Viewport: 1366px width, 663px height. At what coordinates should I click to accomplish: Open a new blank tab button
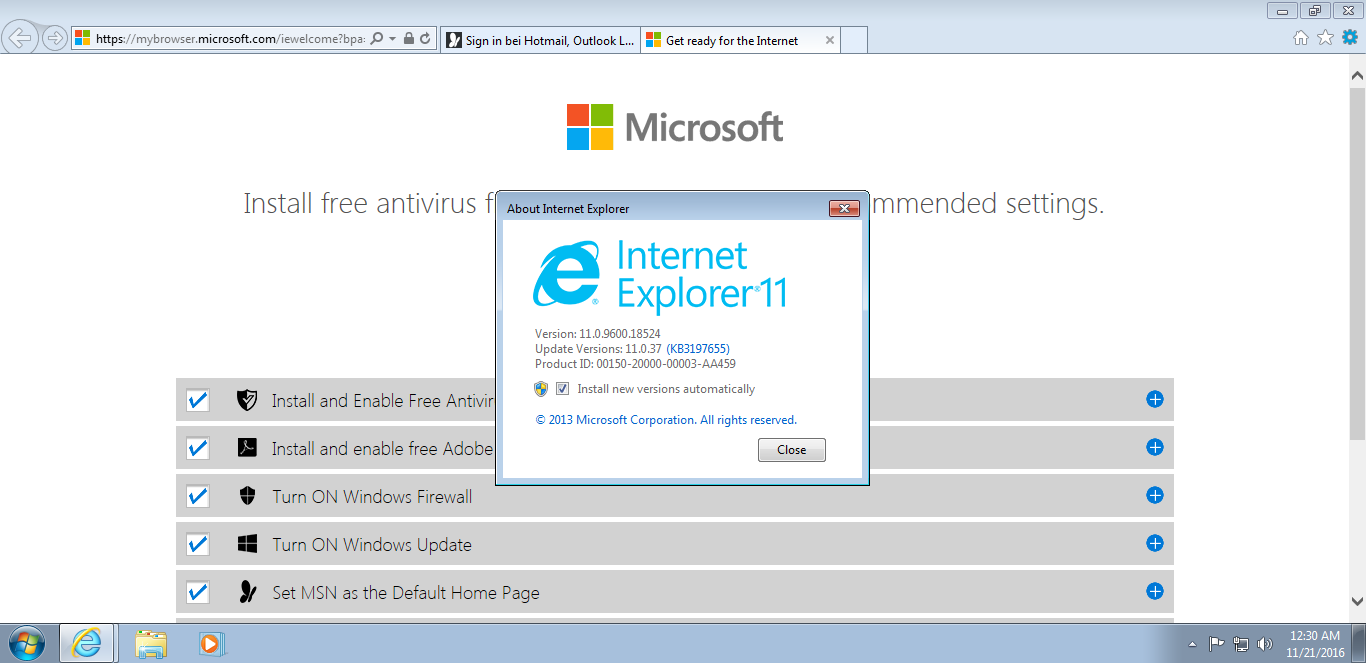[854, 40]
